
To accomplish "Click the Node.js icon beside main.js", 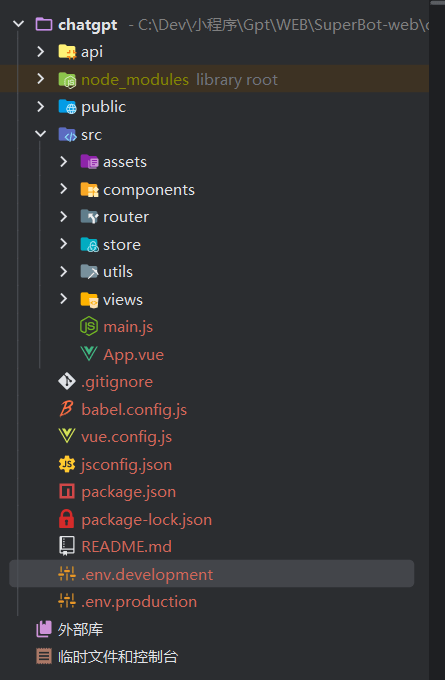I will coord(89,327).
